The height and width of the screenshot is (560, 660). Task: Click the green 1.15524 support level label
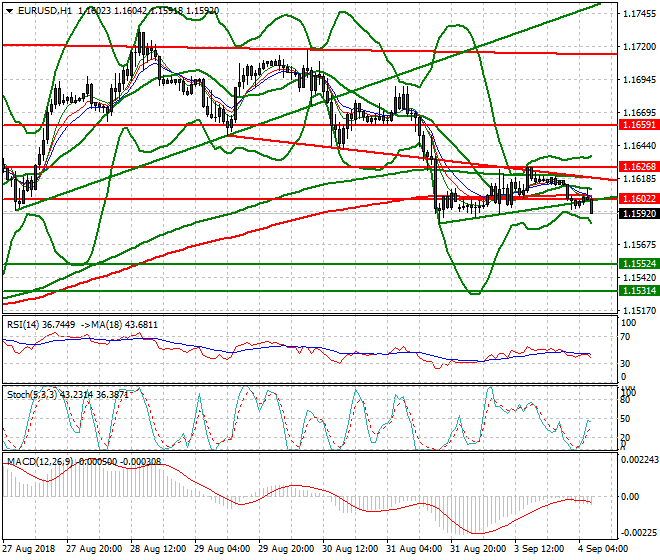pyautogui.click(x=639, y=264)
